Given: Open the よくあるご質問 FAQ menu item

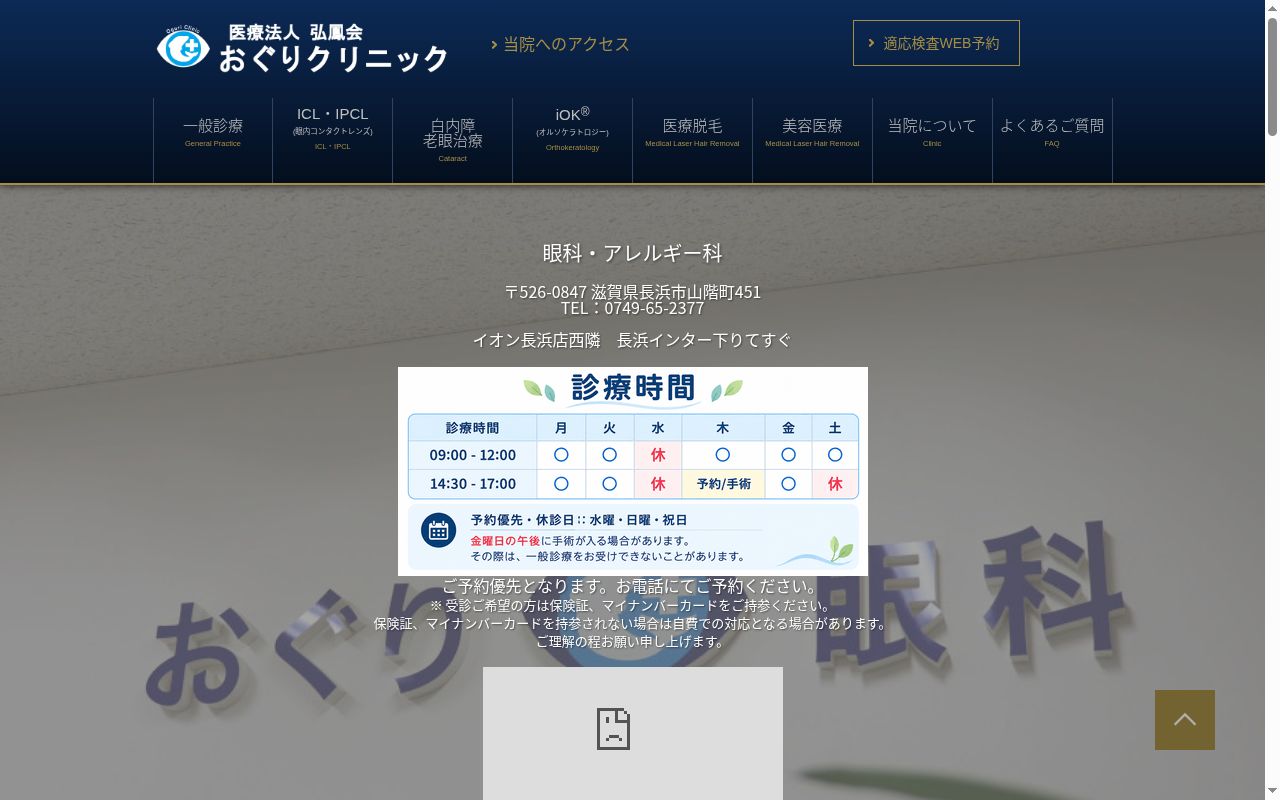Looking at the screenshot, I should (x=1053, y=140).
